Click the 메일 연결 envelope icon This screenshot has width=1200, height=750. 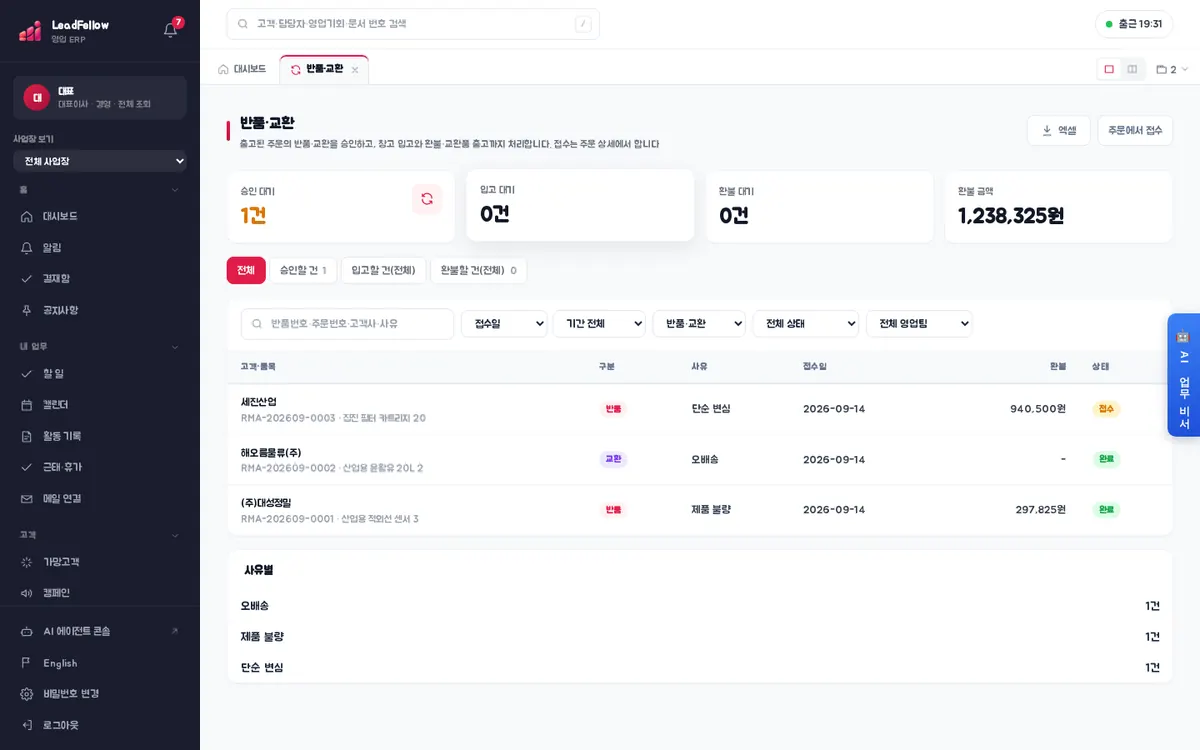click(27, 498)
